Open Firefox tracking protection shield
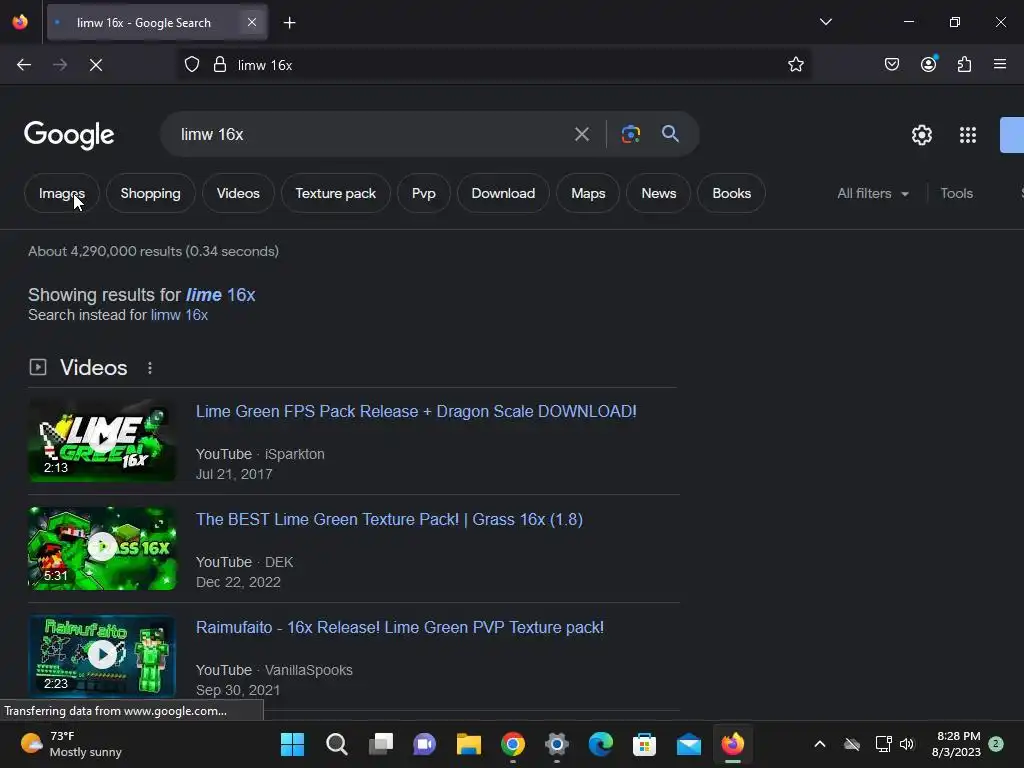 click(191, 65)
